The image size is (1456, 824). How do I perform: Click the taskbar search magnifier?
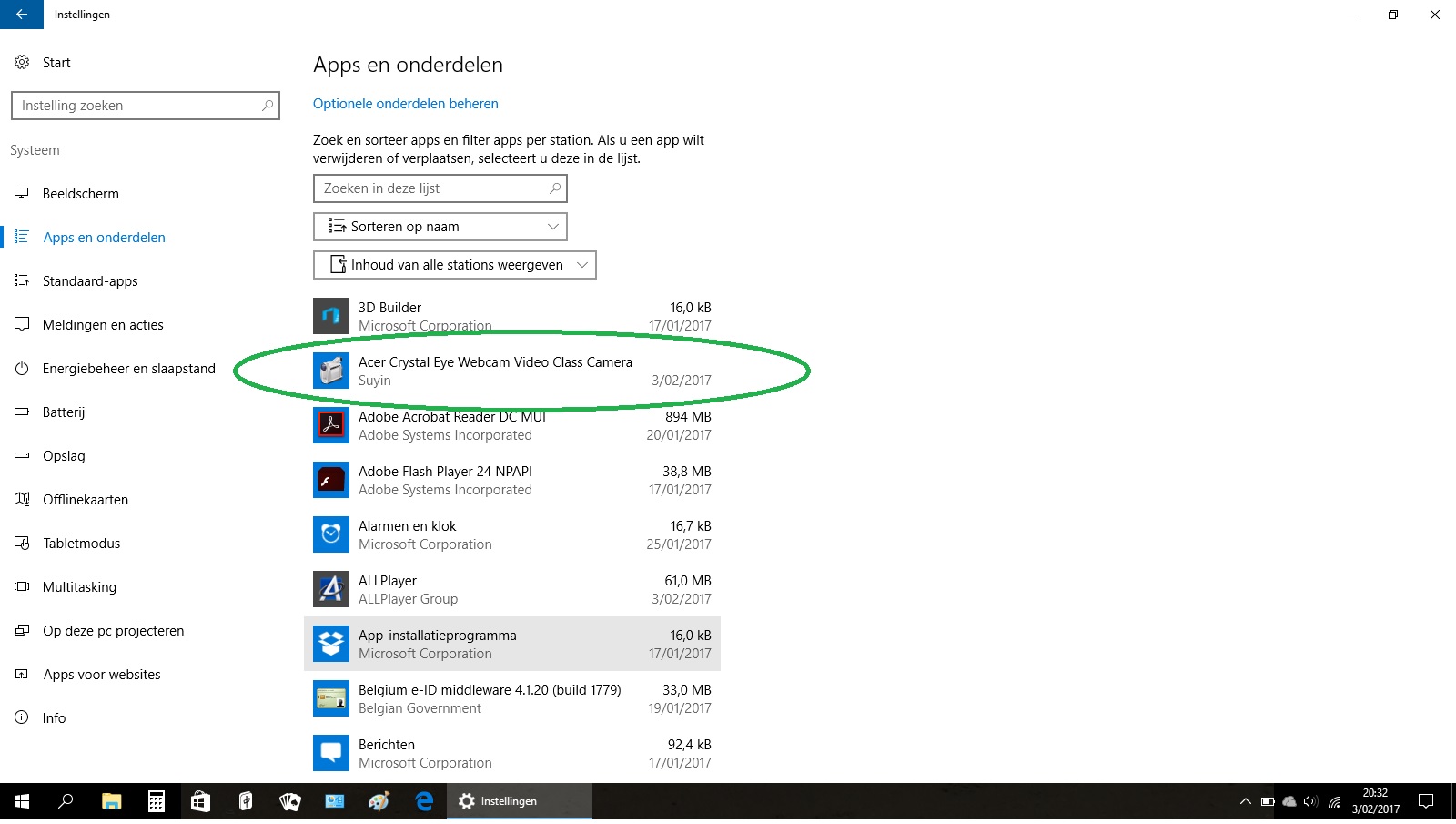click(66, 801)
